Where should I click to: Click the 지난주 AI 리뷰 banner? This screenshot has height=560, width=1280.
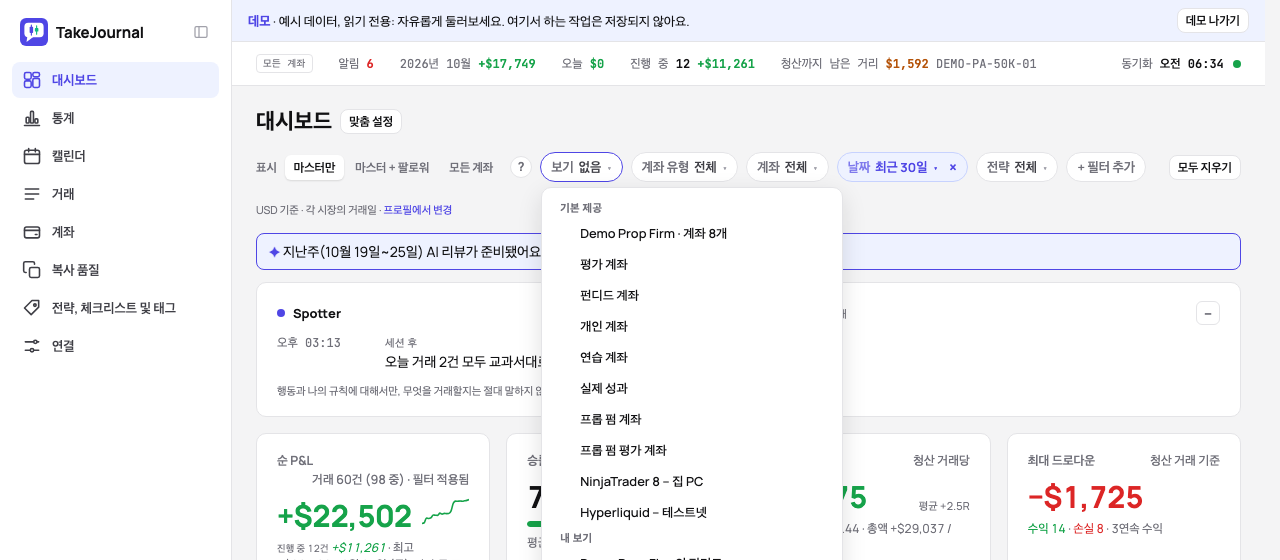748,252
